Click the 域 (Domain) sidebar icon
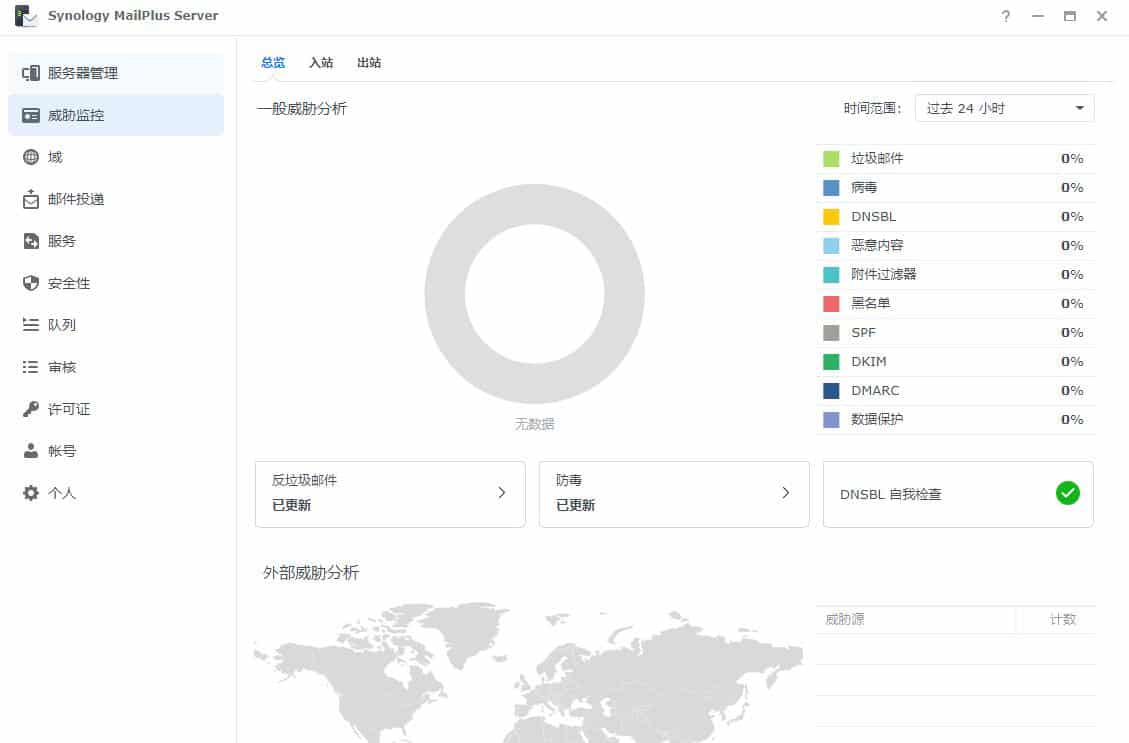The width and height of the screenshot is (1129, 743). pyautogui.click(x=64, y=156)
